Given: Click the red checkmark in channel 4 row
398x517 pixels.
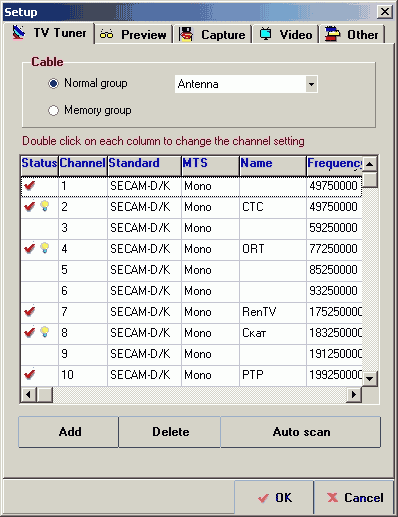Looking at the screenshot, I should 30,248.
